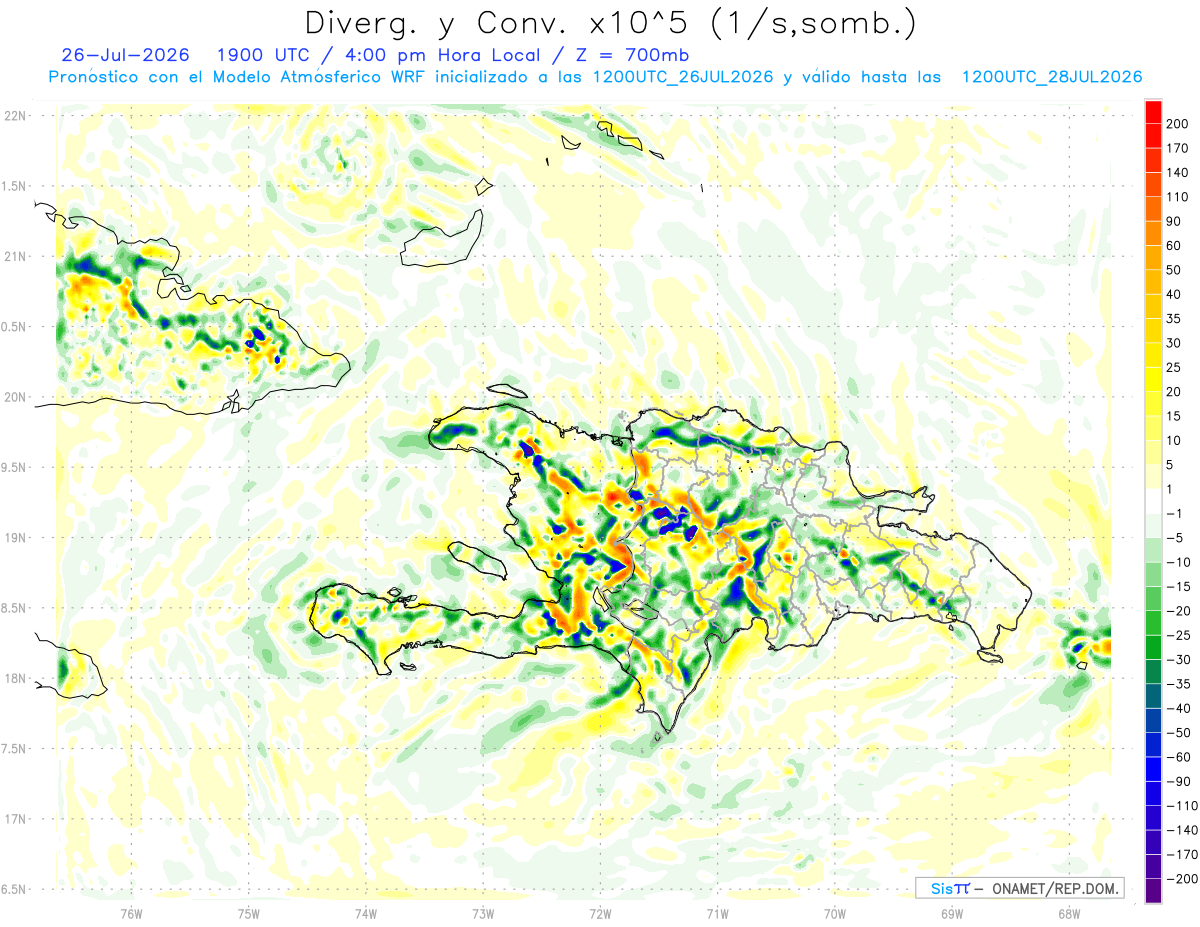
Task: Click the "-20" colorbar label
Action: tap(1178, 610)
